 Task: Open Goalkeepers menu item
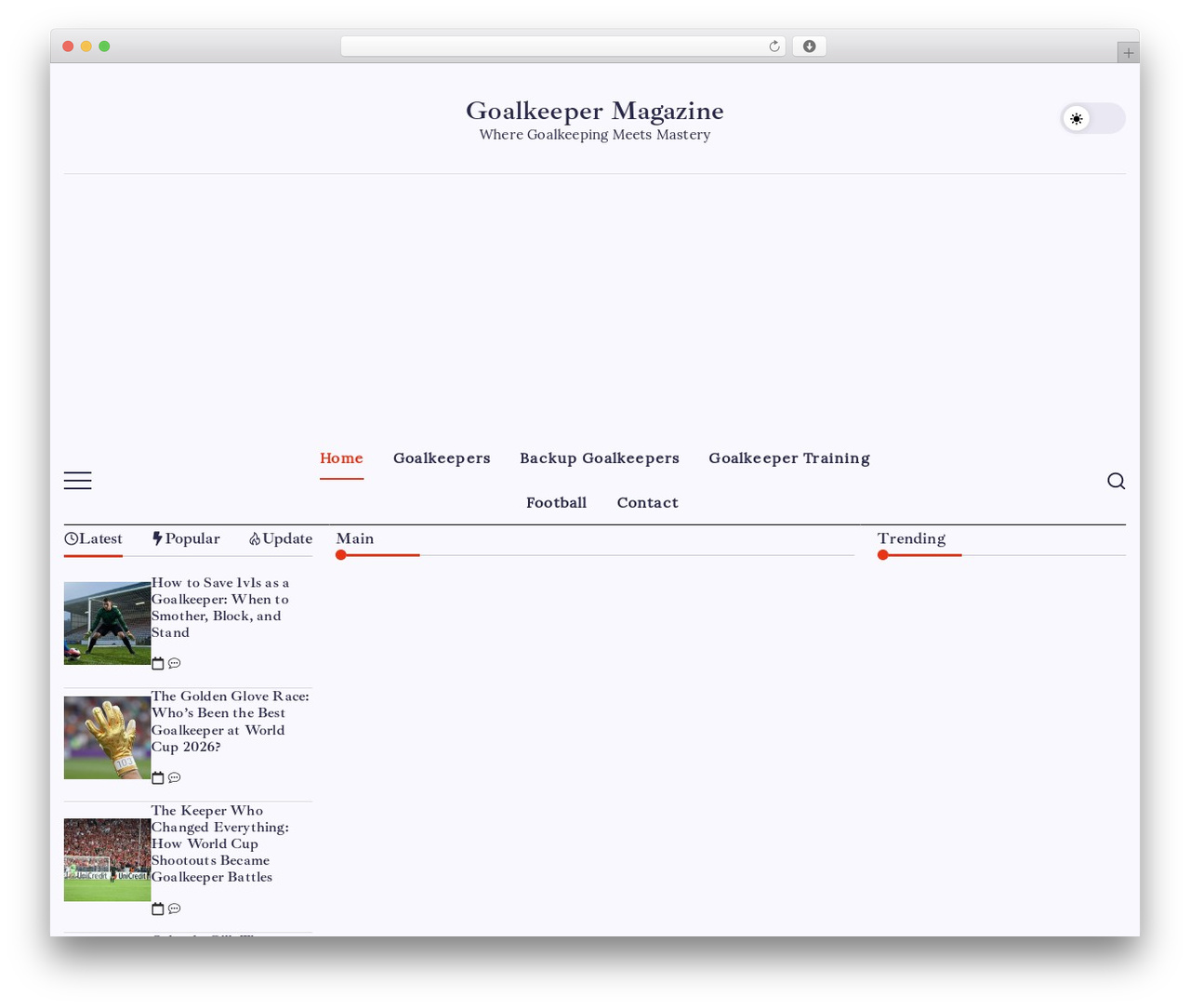(442, 458)
